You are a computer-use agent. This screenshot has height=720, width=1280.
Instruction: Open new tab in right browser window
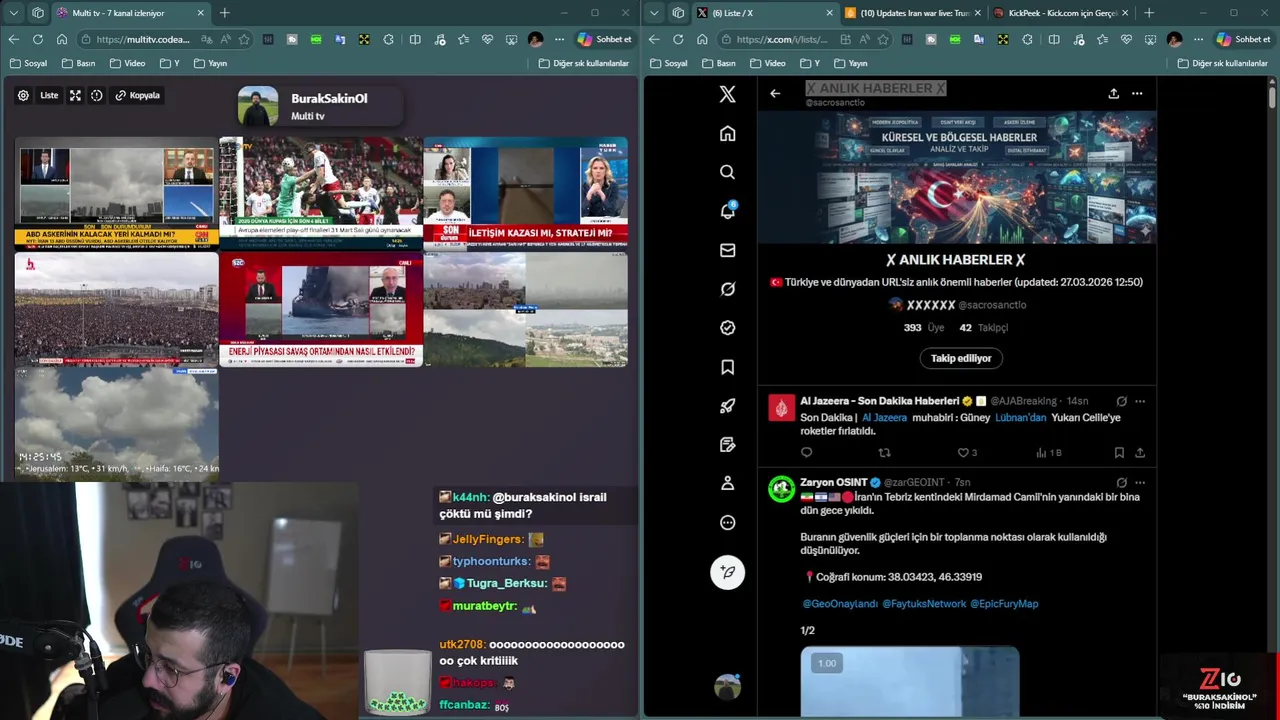tap(1149, 13)
